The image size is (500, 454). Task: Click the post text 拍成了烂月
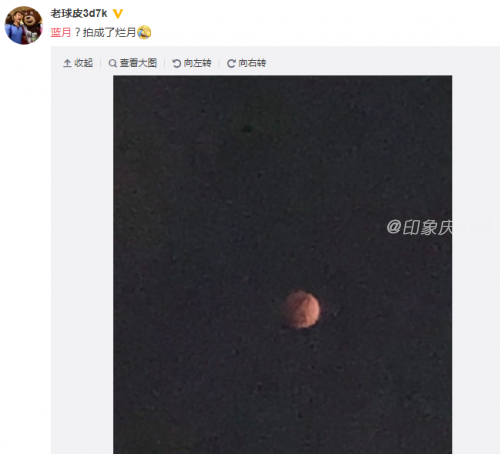(x=109, y=32)
